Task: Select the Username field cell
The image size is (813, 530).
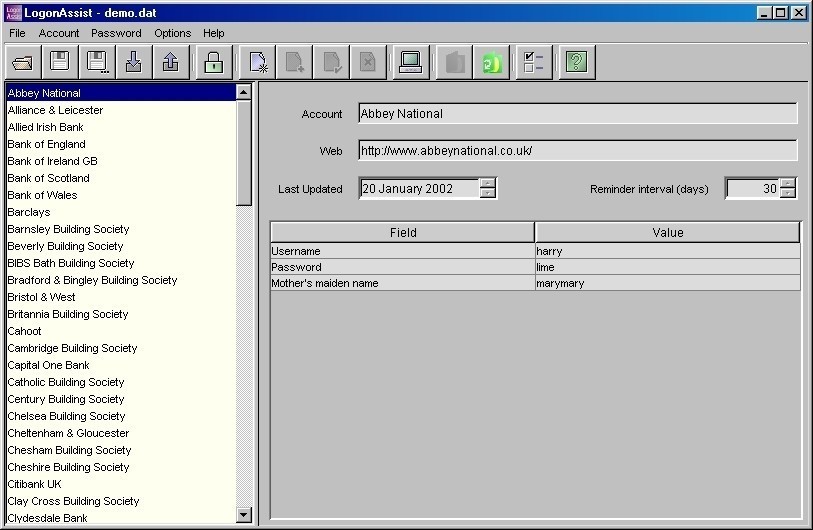Action: click(402, 251)
